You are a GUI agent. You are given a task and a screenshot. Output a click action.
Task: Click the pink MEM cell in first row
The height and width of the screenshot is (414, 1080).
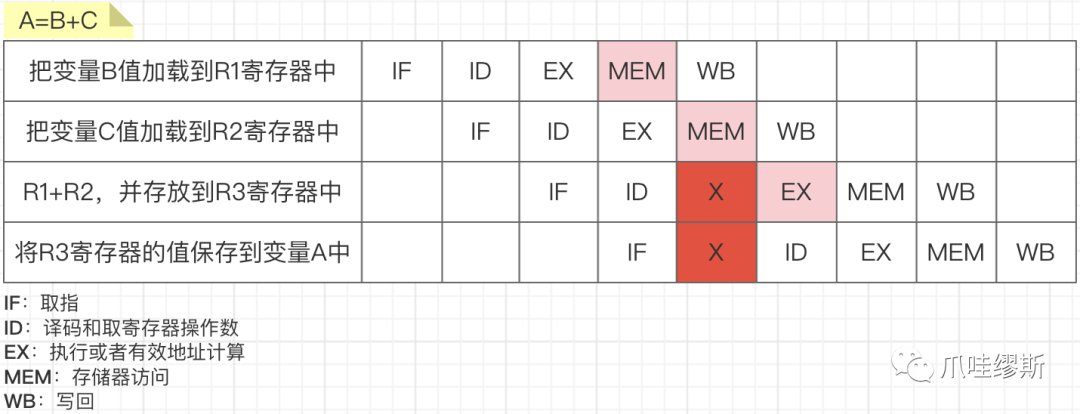tap(638, 72)
